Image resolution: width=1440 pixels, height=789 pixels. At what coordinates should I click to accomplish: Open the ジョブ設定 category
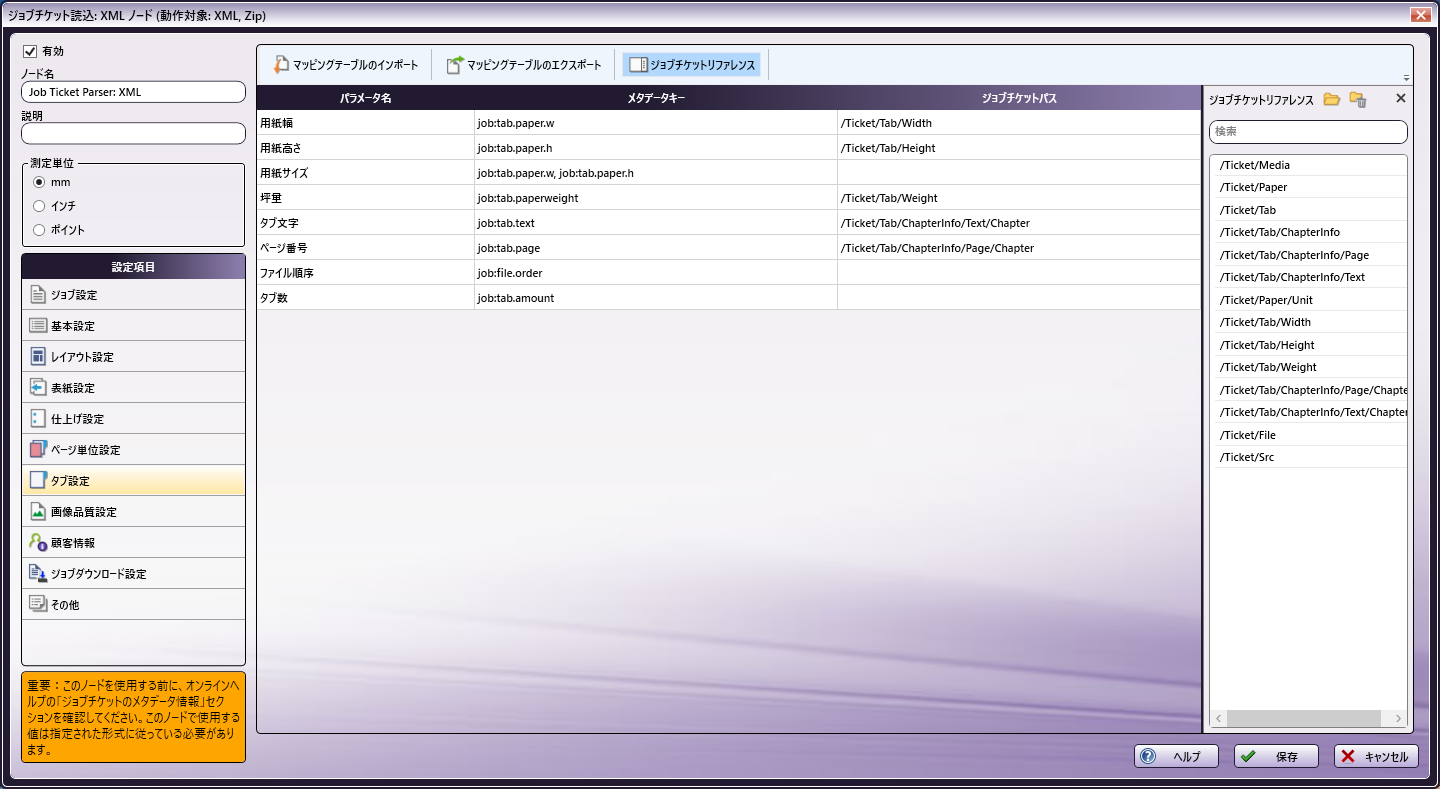point(133,295)
